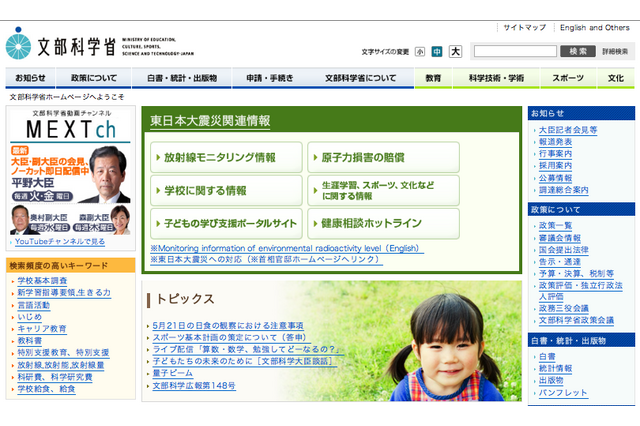Open the 政策について navigation tab
This screenshot has width=640, height=426.
pos(93,78)
